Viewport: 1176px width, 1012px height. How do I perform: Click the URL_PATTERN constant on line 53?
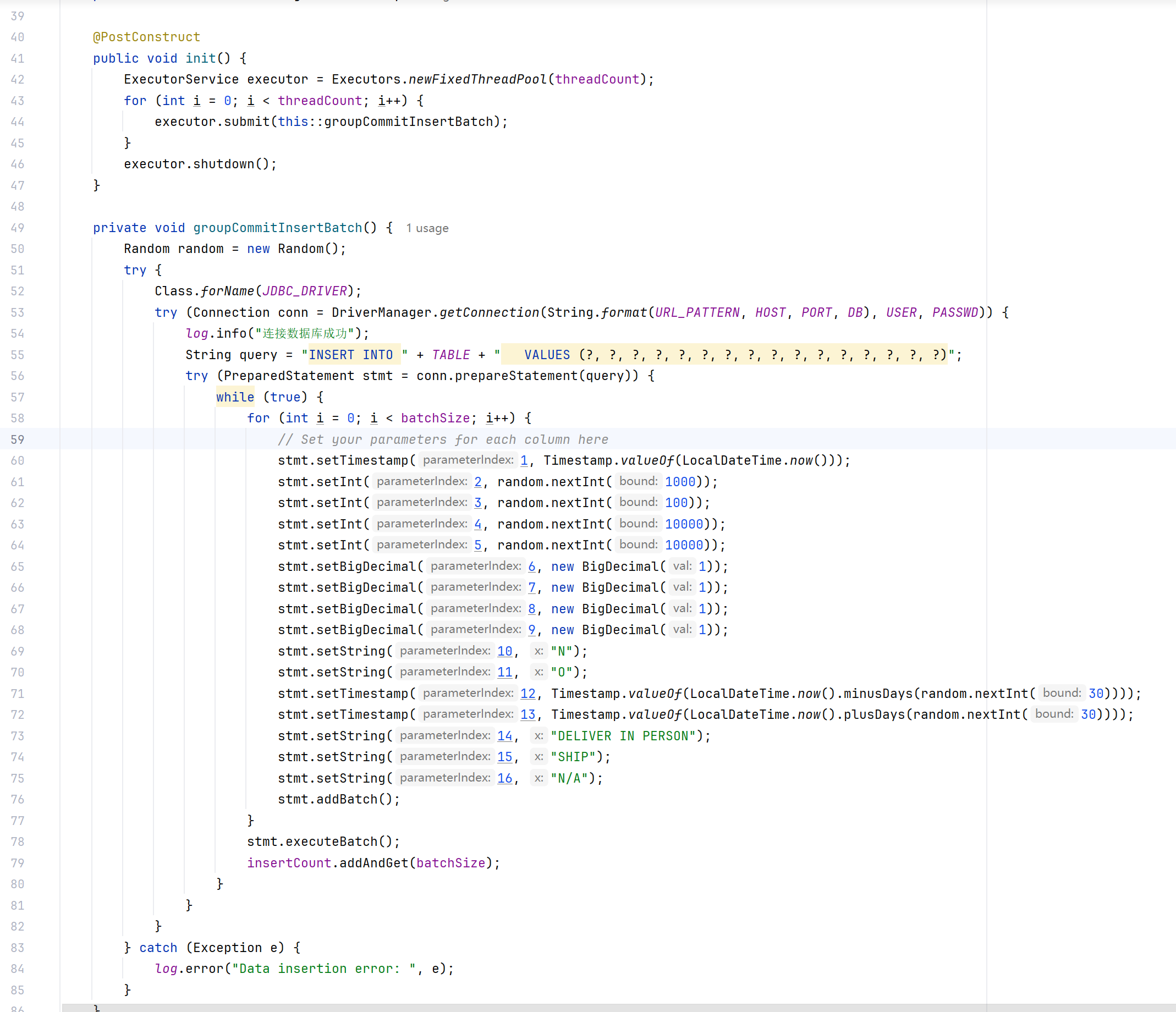[697, 312]
